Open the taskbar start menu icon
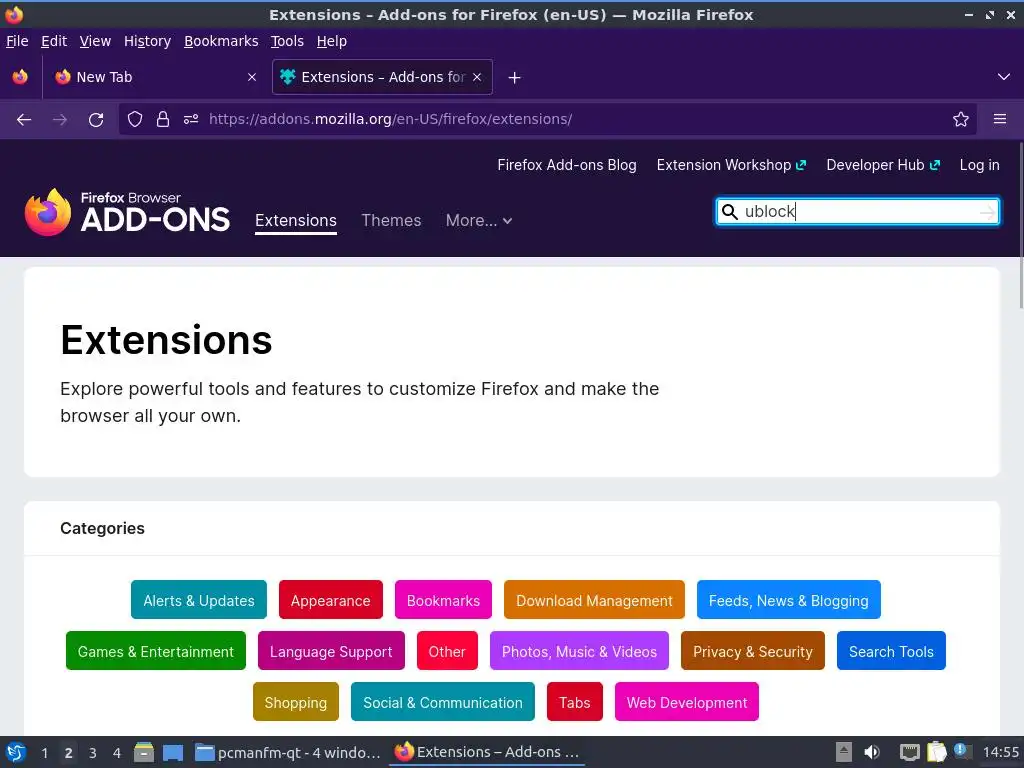 pyautogui.click(x=16, y=752)
